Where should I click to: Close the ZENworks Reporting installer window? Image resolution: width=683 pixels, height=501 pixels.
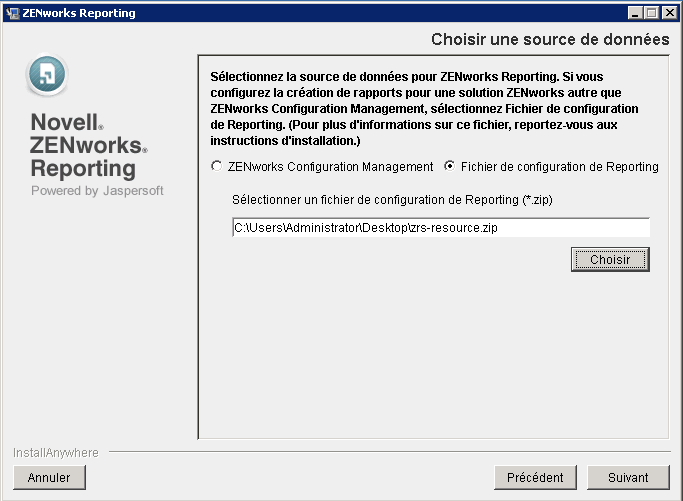pyautogui.click(x=669, y=13)
